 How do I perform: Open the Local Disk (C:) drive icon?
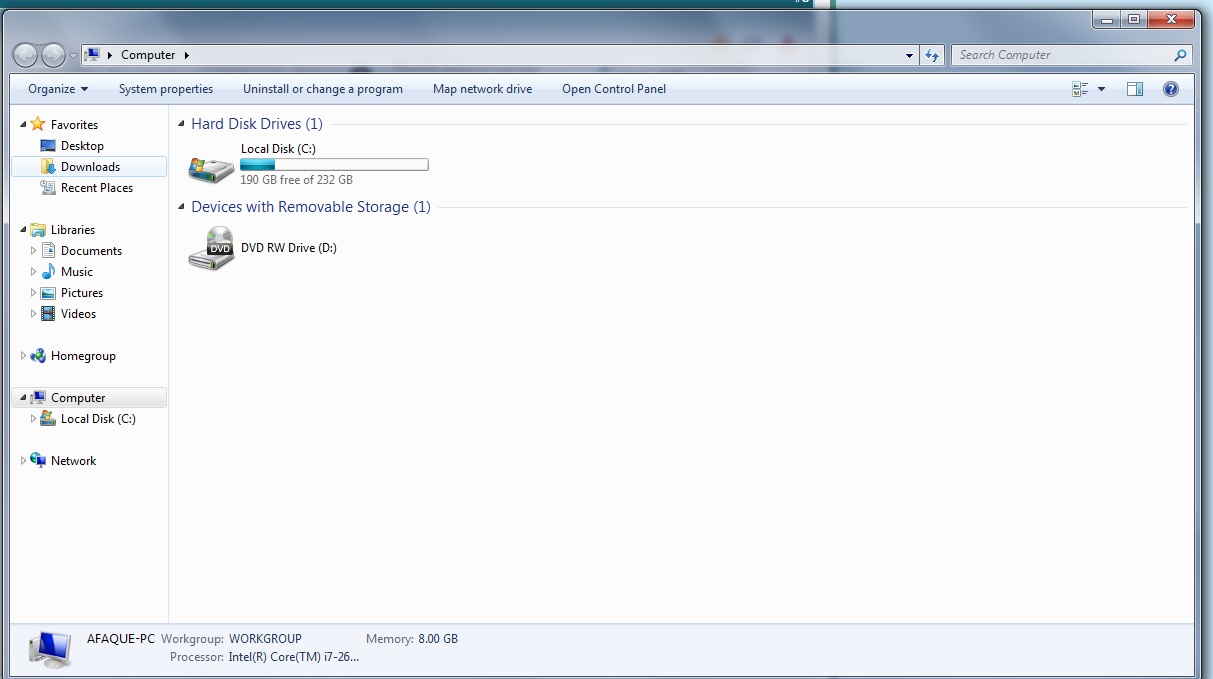pos(211,167)
